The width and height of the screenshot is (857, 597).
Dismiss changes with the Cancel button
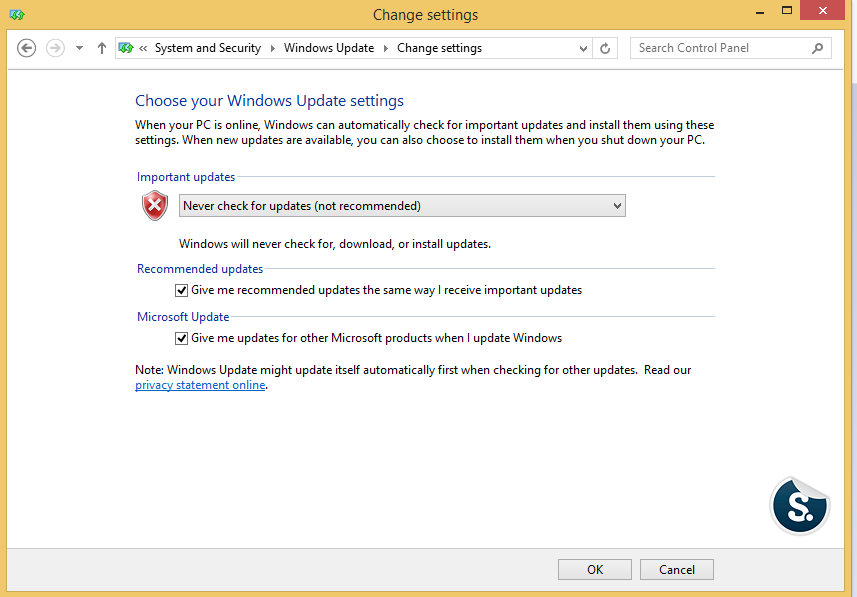pyautogui.click(x=676, y=569)
